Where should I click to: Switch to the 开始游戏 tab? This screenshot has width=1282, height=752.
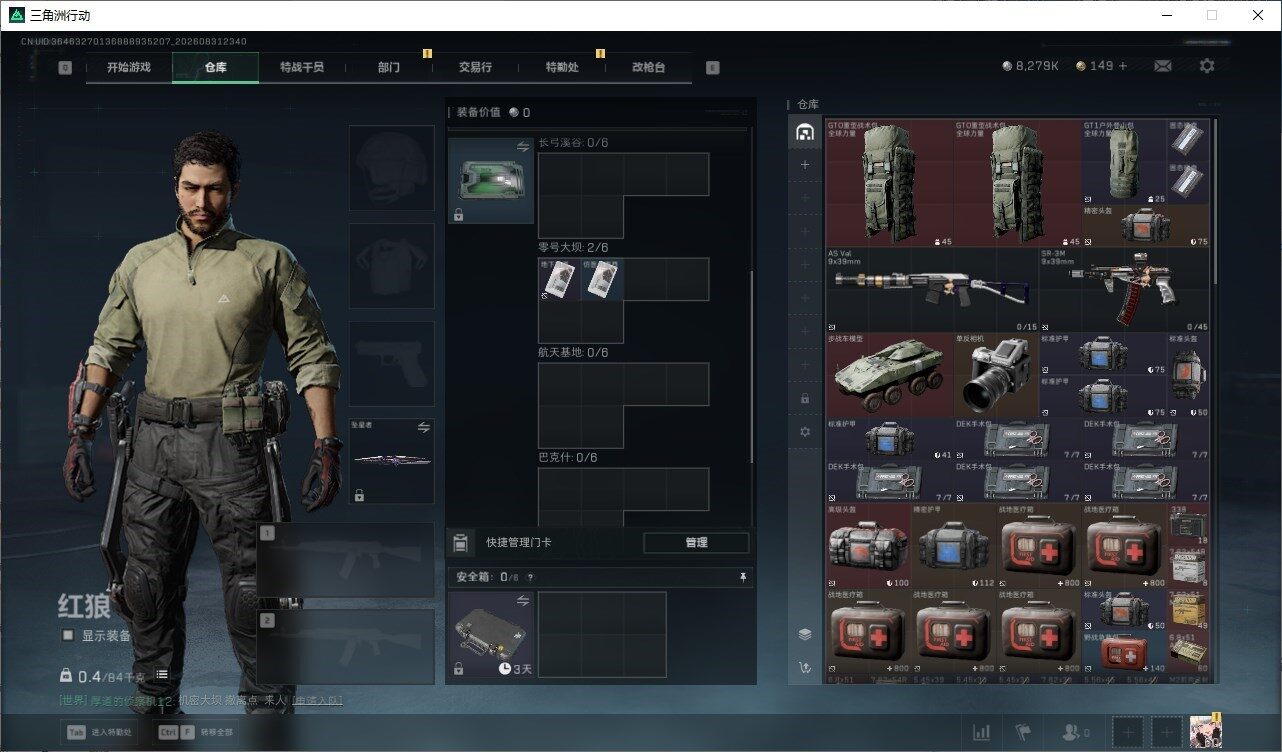point(129,67)
